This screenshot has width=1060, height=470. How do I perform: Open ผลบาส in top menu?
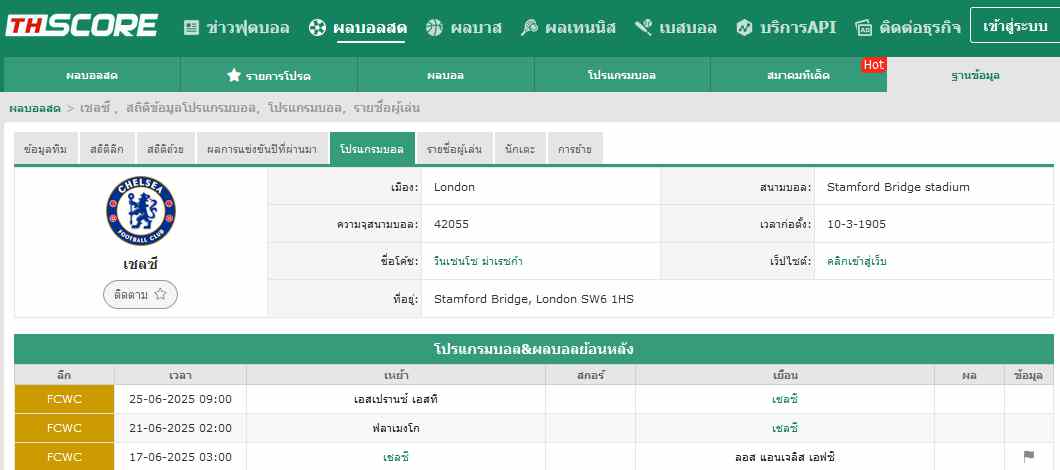476,28
